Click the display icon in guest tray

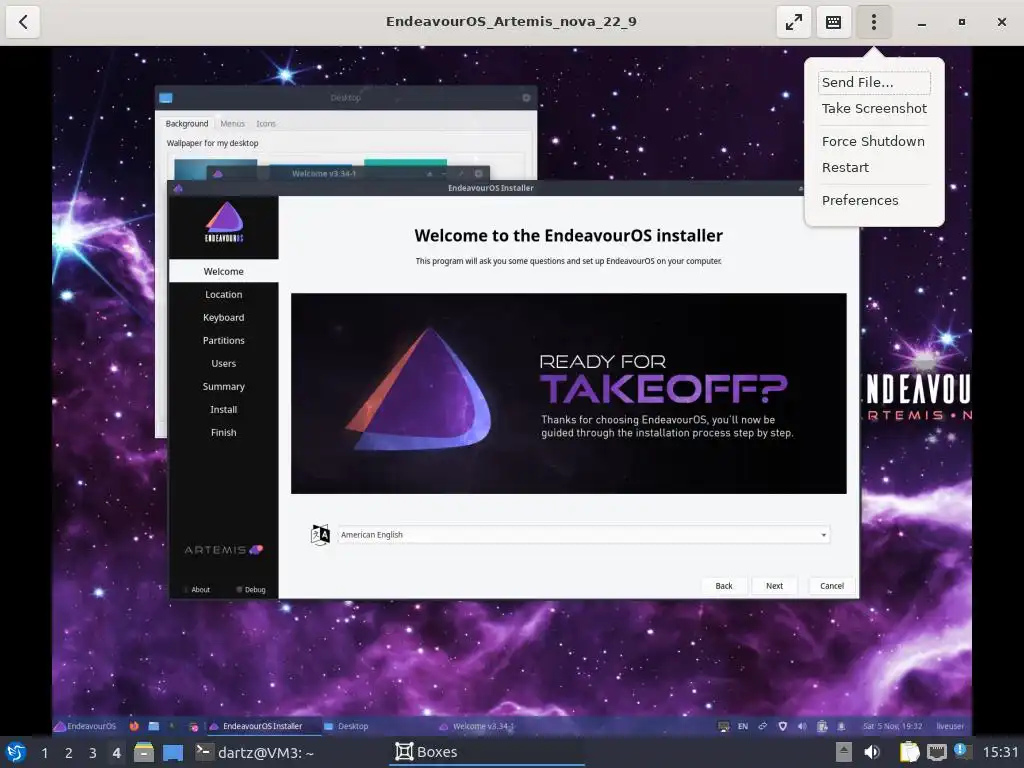click(x=724, y=726)
